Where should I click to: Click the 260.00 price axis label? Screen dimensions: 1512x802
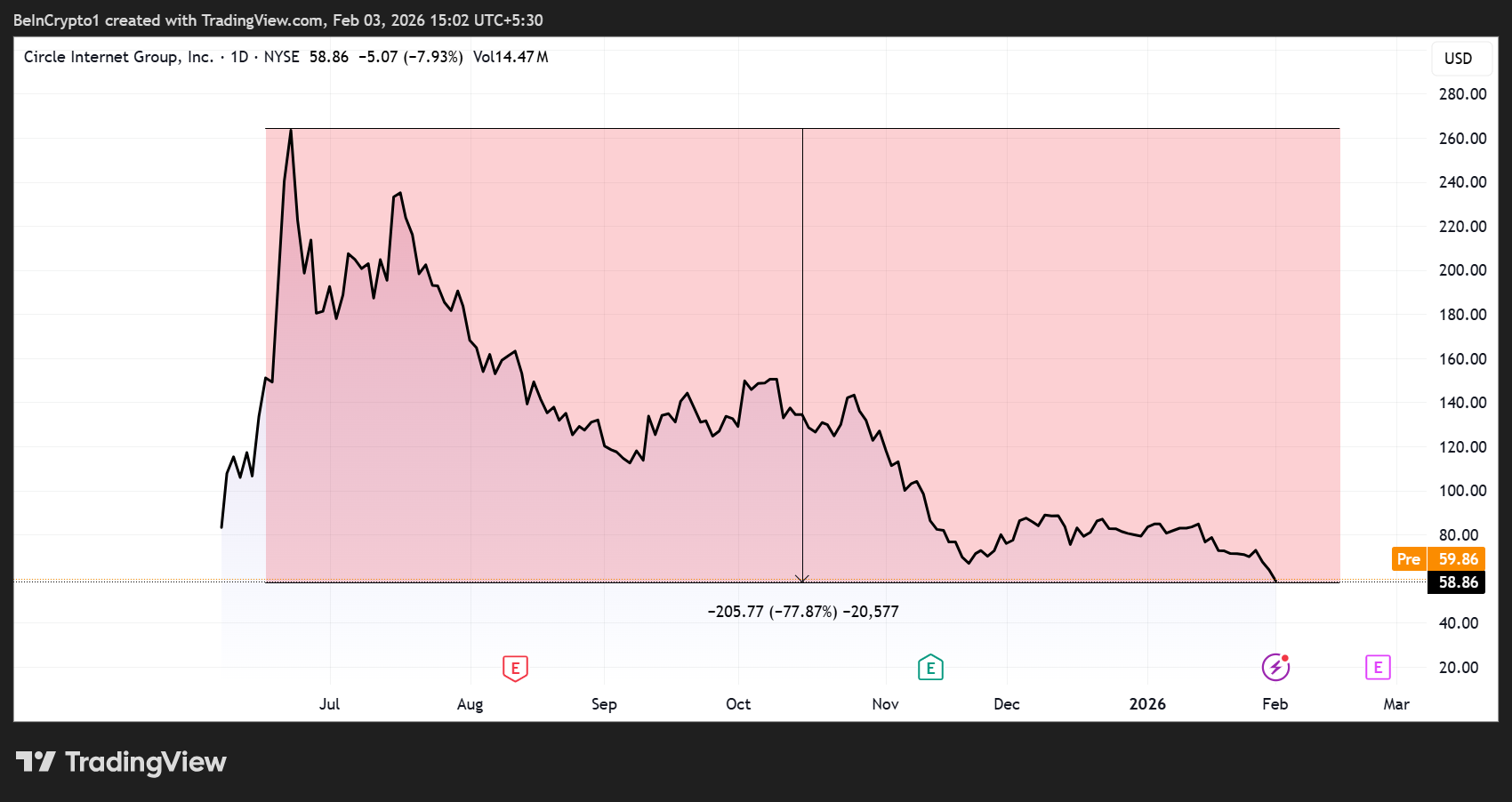pyautogui.click(x=1463, y=139)
